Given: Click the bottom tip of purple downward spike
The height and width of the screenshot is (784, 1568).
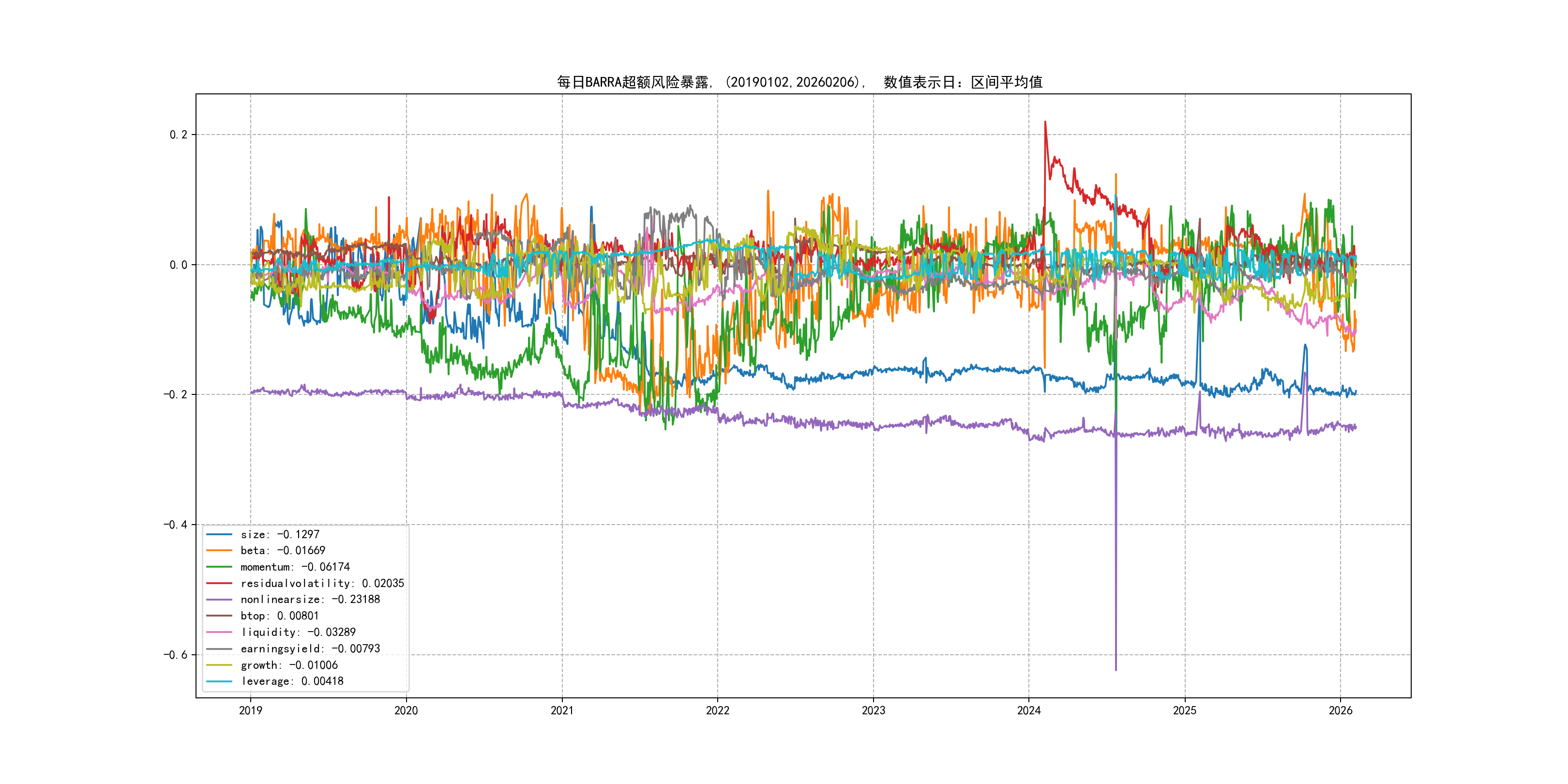Looking at the screenshot, I should 1116,670.
